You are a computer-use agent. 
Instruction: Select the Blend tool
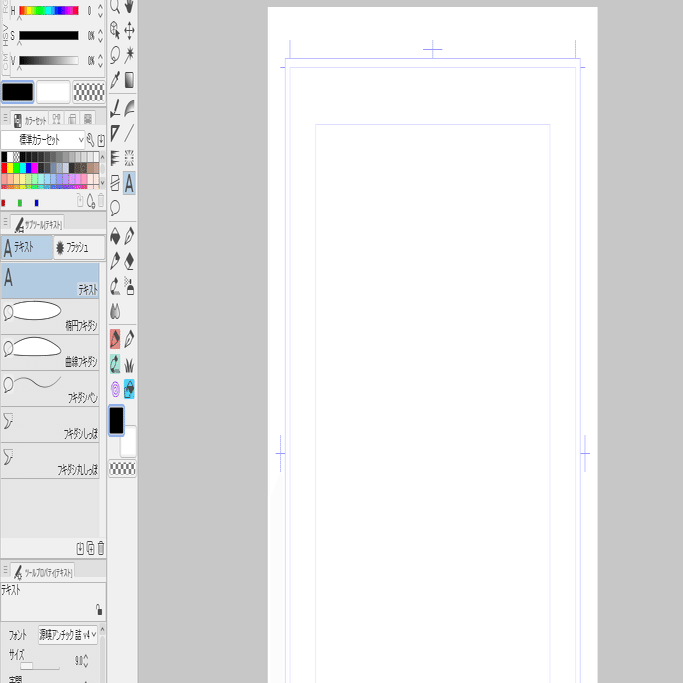click(x=115, y=311)
